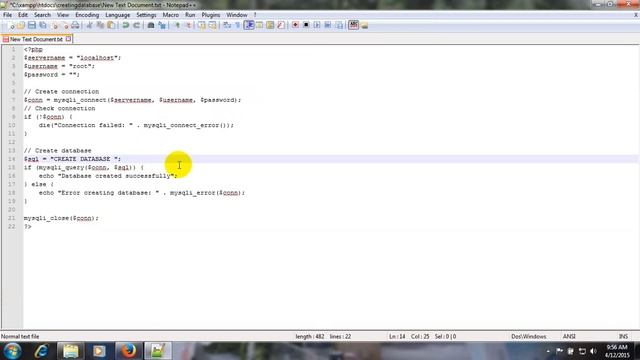Click the Dos\Windows status bar entry

coord(529,336)
